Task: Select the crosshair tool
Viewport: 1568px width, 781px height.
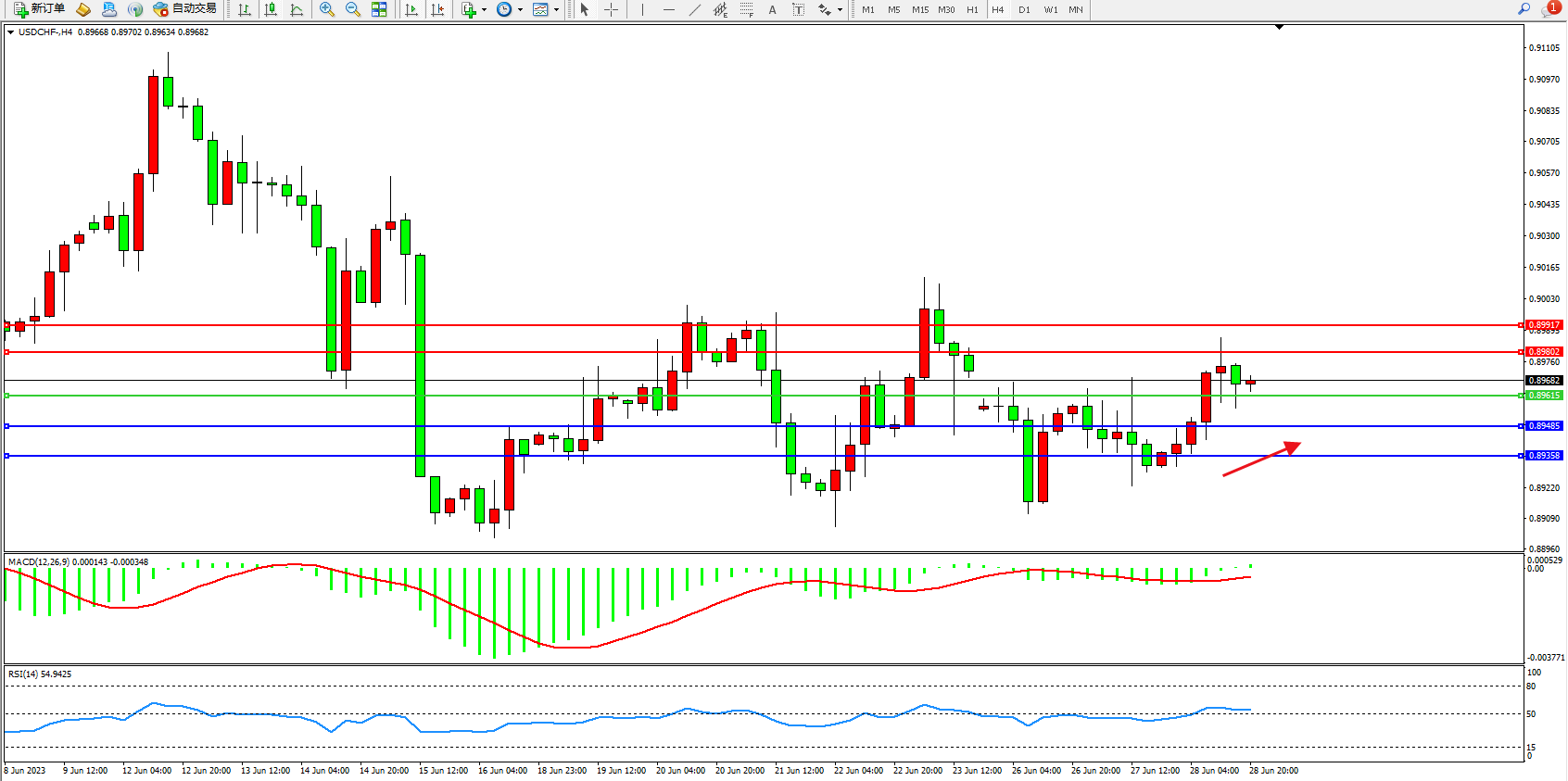Action: (x=612, y=9)
